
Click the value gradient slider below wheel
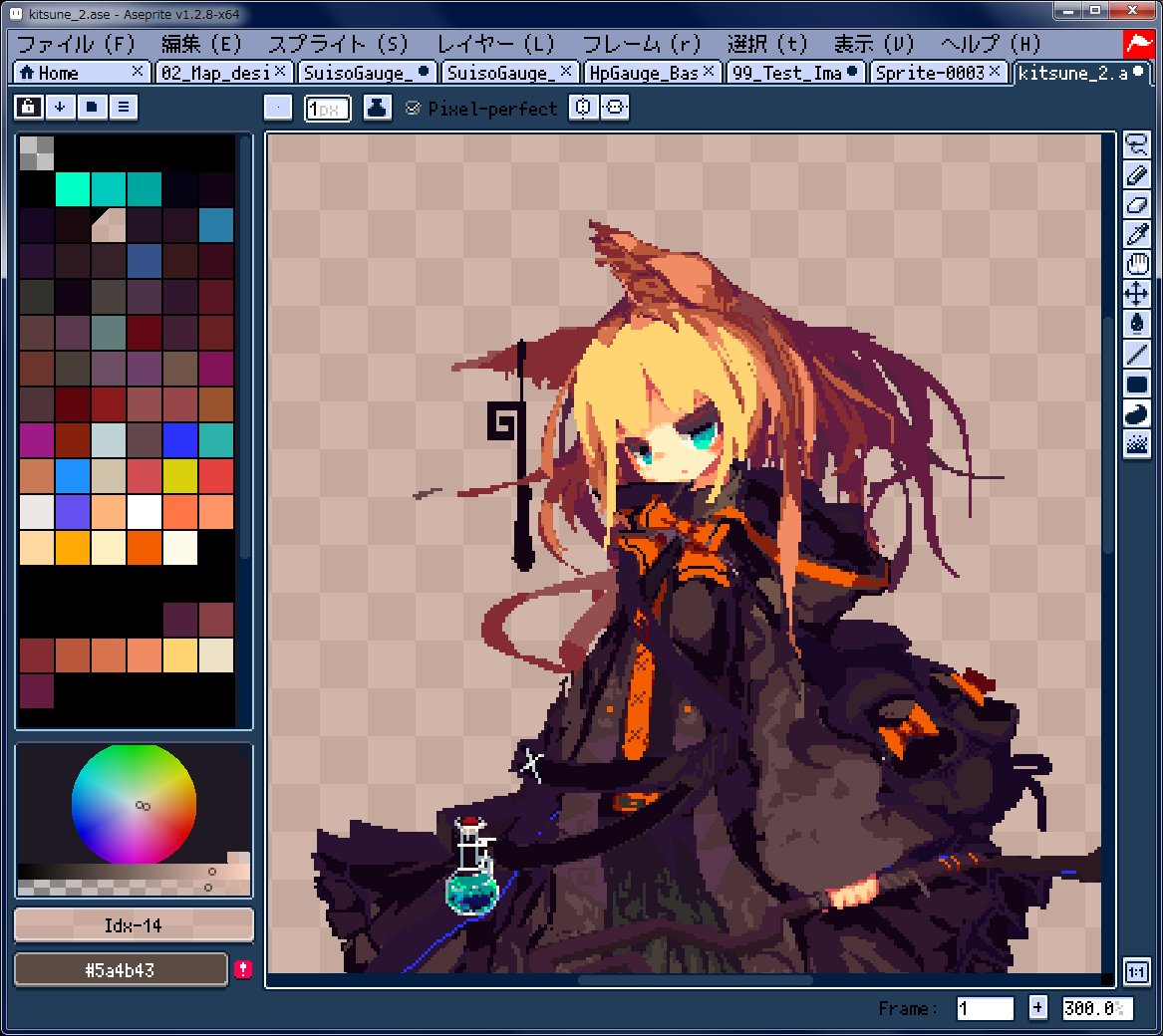(x=134, y=871)
